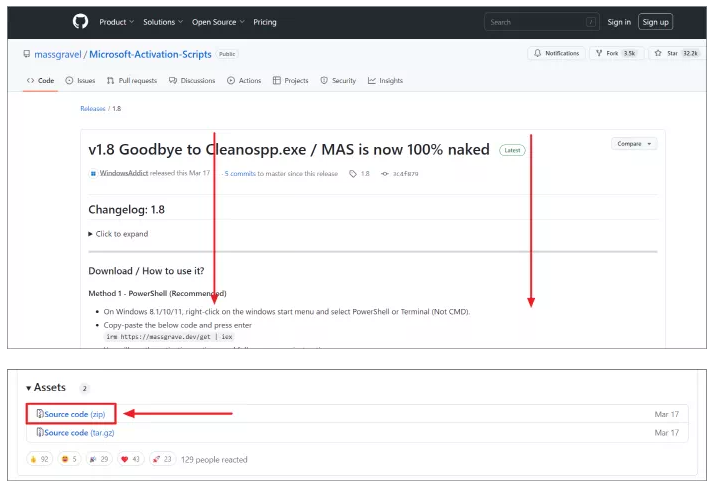This screenshot has height=493, width=720.
Task: Click the 3.5k fork count badge
Action: [x=630, y=53]
